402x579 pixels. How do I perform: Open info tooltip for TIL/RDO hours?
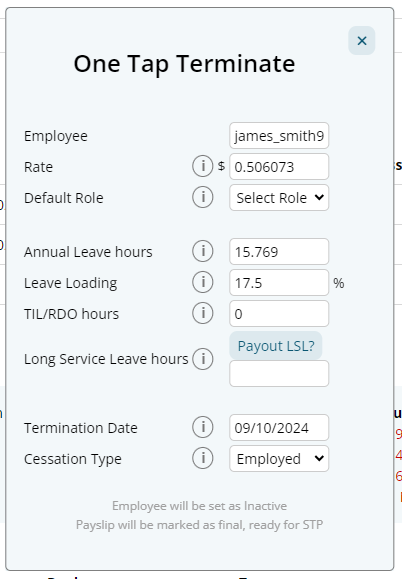[x=203, y=313]
